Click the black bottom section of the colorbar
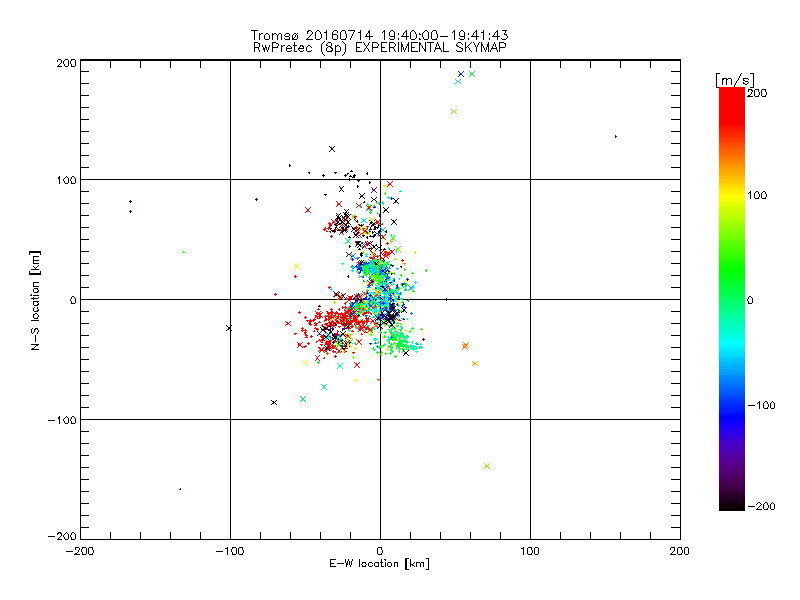 732,503
